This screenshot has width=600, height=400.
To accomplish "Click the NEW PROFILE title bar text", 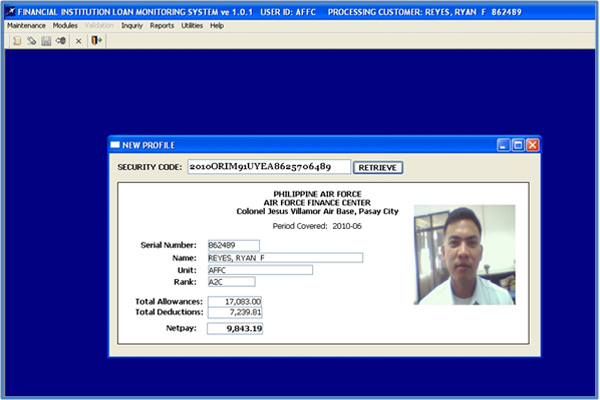I will pyautogui.click(x=148, y=145).
